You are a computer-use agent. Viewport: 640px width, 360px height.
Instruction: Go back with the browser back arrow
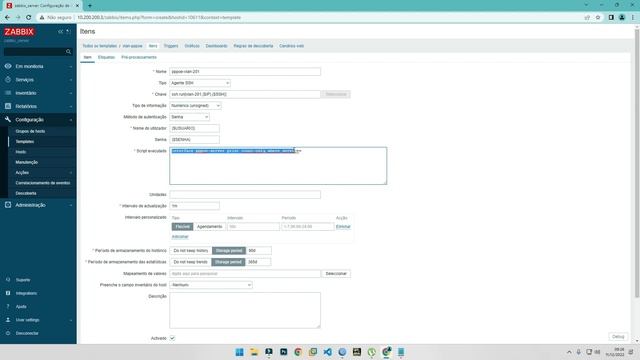pyautogui.click(x=7, y=18)
